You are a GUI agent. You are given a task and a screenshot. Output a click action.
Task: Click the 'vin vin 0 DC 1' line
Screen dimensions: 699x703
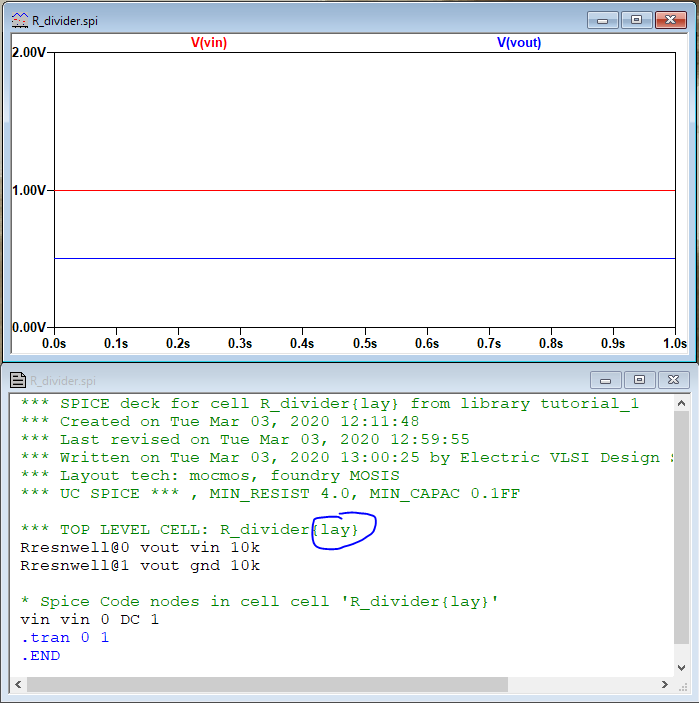(90, 620)
